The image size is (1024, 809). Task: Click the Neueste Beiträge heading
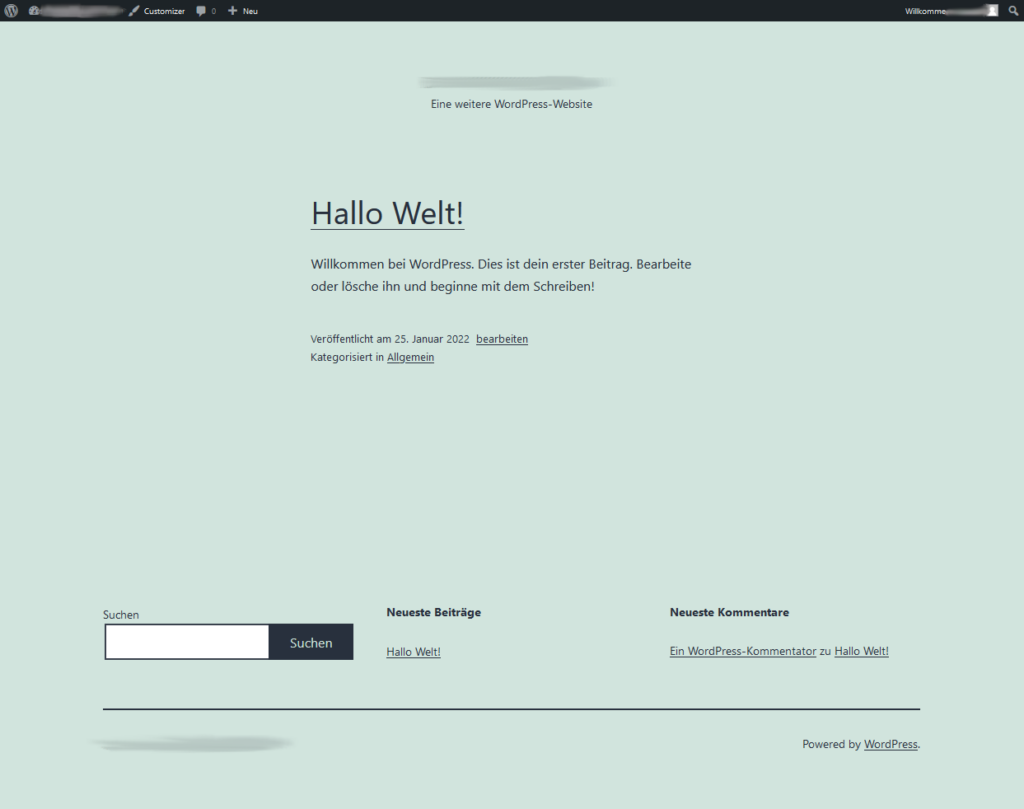point(434,612)
